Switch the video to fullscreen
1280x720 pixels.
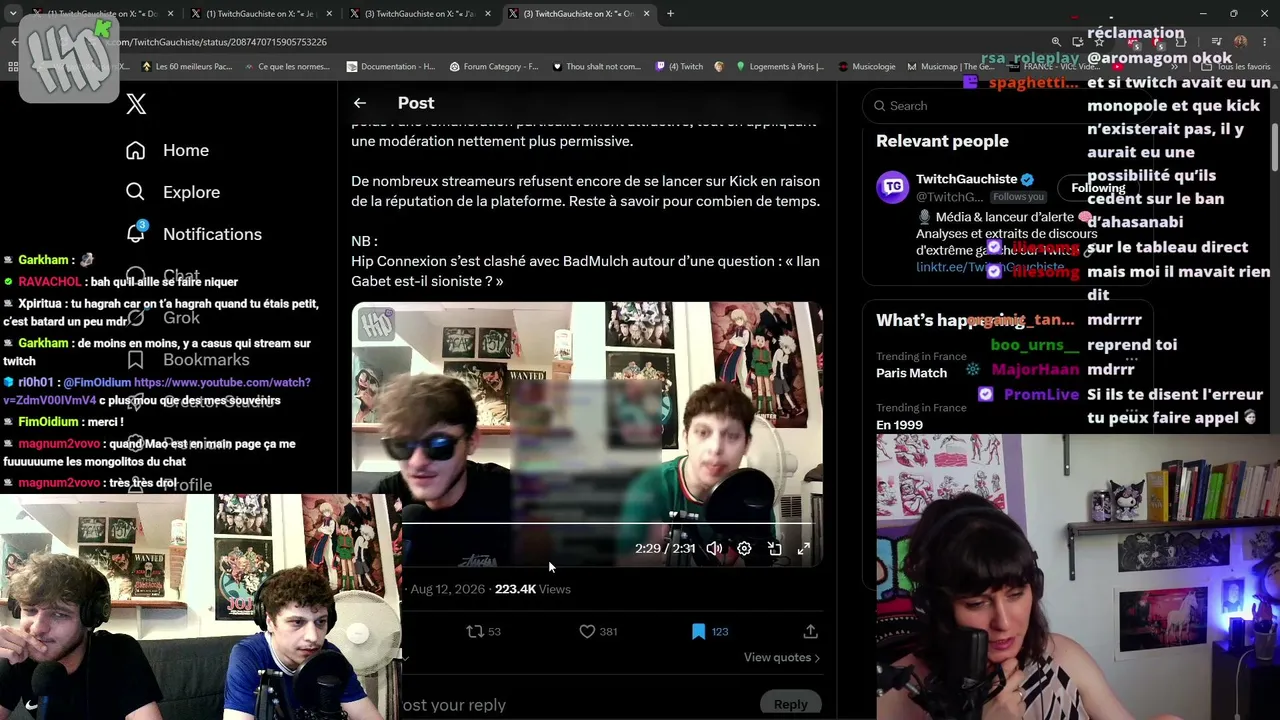point(804,549)
